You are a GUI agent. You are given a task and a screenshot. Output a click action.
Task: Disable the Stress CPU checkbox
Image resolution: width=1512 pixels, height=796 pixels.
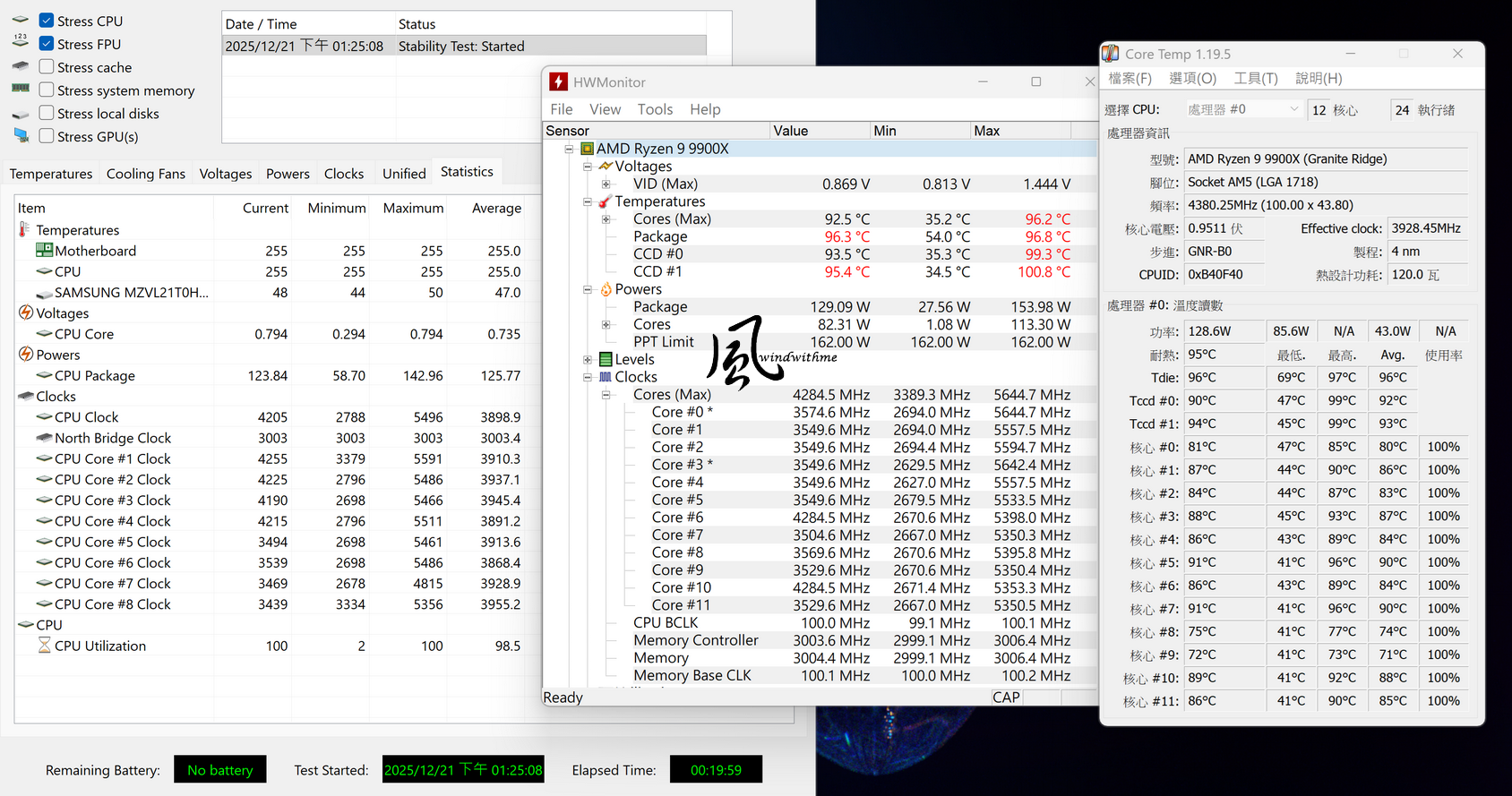pos(47,21)
